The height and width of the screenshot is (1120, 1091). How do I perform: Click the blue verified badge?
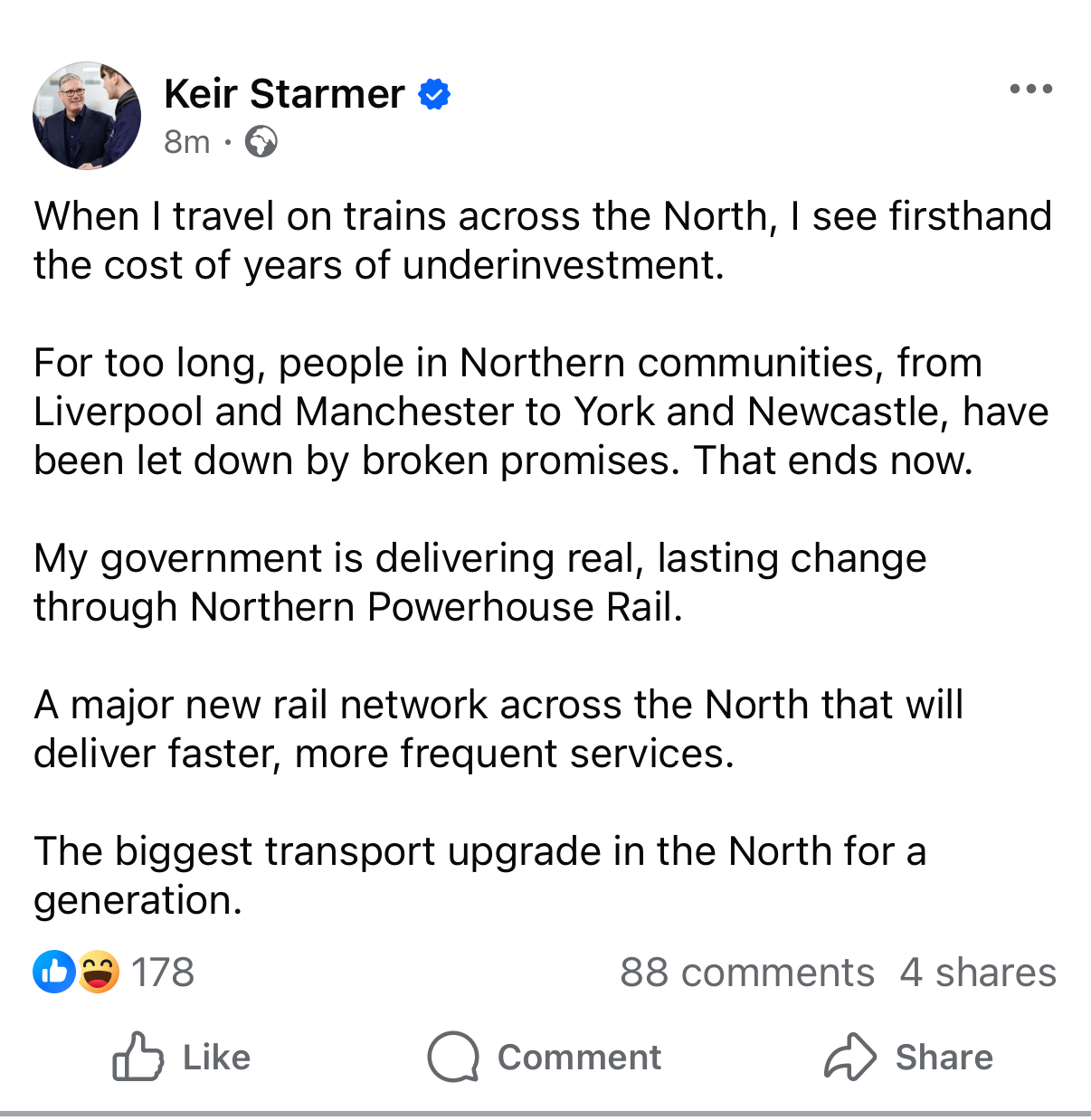pyautogui.click(x=434, y=94)
